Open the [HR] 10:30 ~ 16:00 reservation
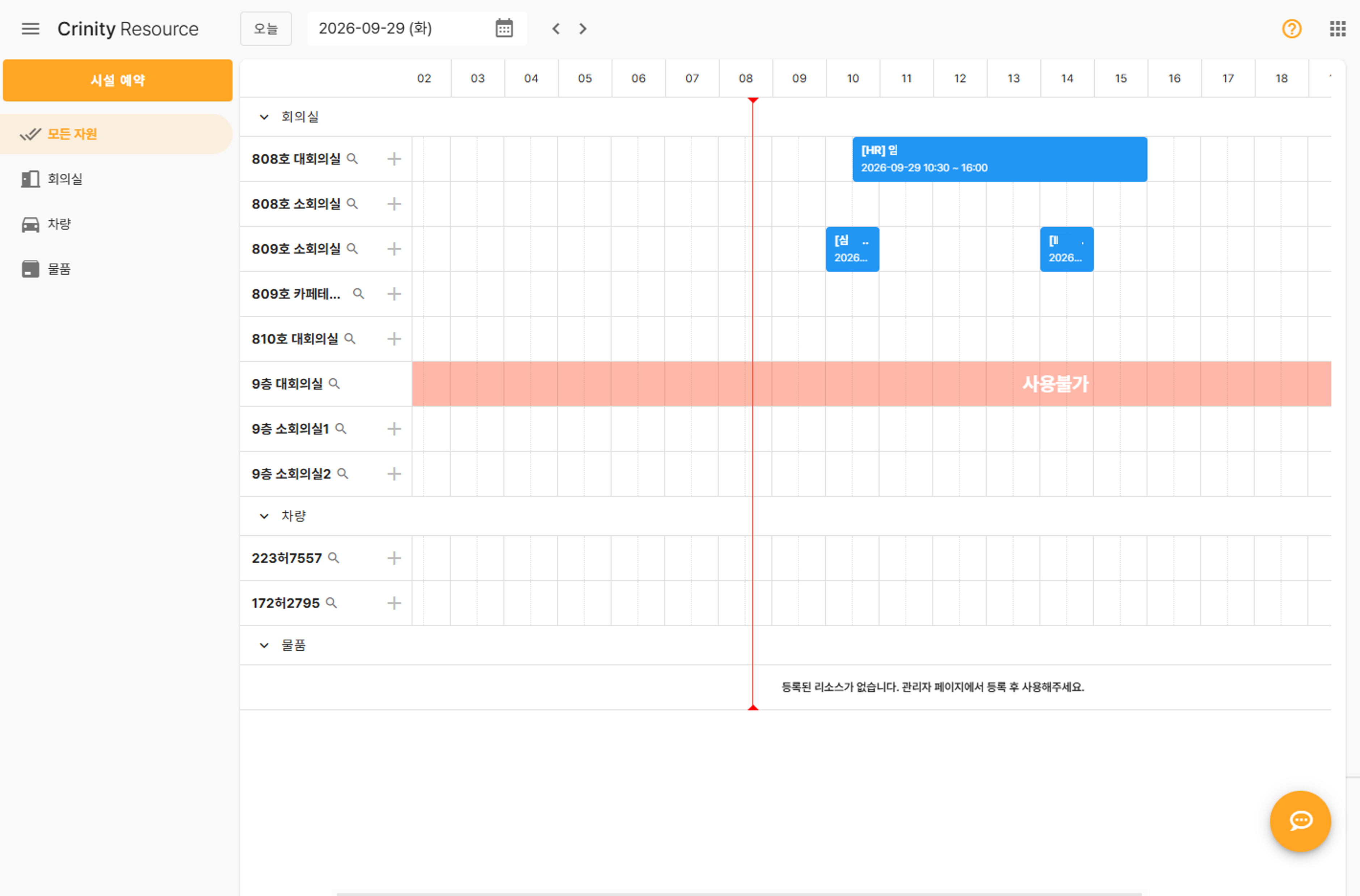1360x896 pixels. 999,159
